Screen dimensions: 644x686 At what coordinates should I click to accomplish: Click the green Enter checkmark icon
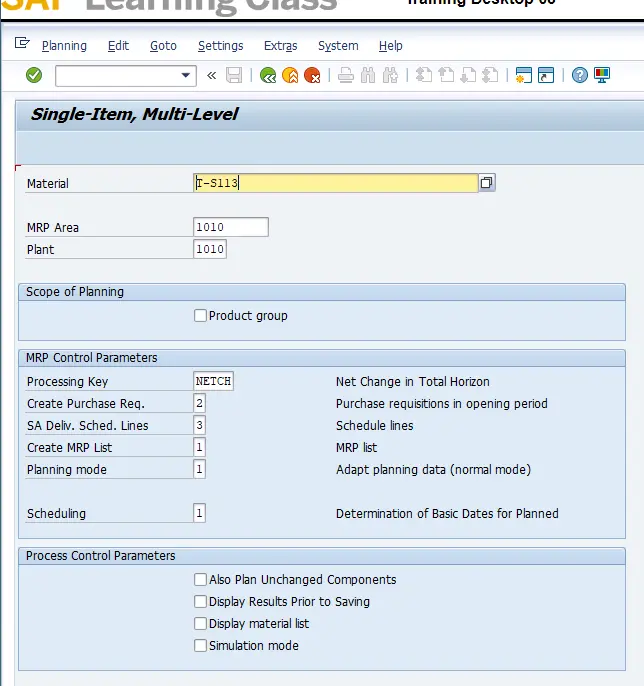[x=34, y=75]
